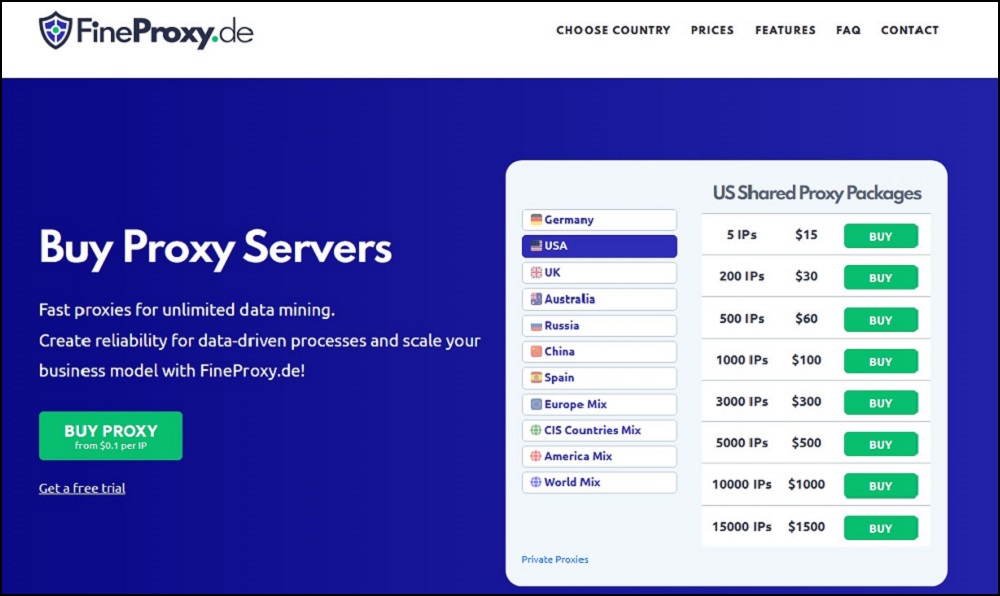Click the 15000 IPs label
Viewport: 1000px width, 596px height.
click(742, 527)
